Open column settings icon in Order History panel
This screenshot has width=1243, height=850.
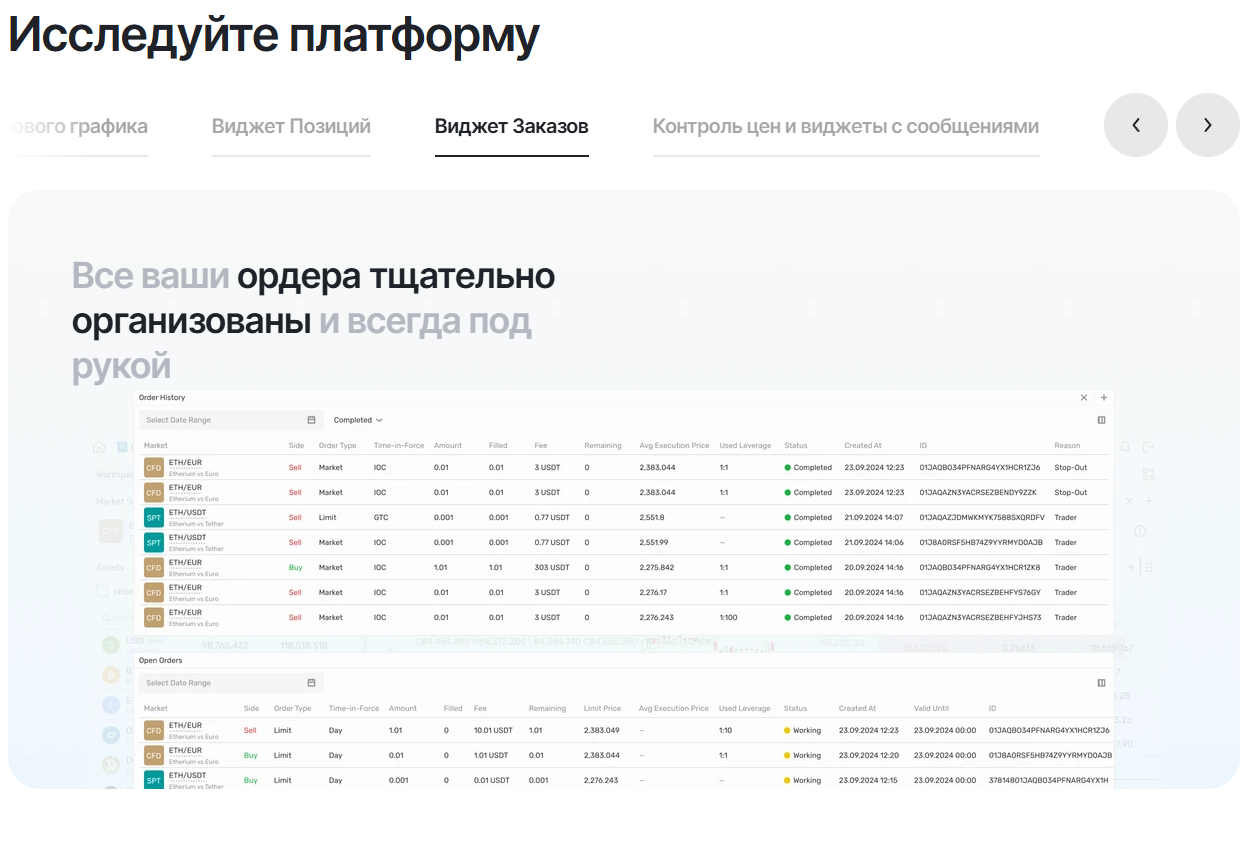click(1101, 420)
